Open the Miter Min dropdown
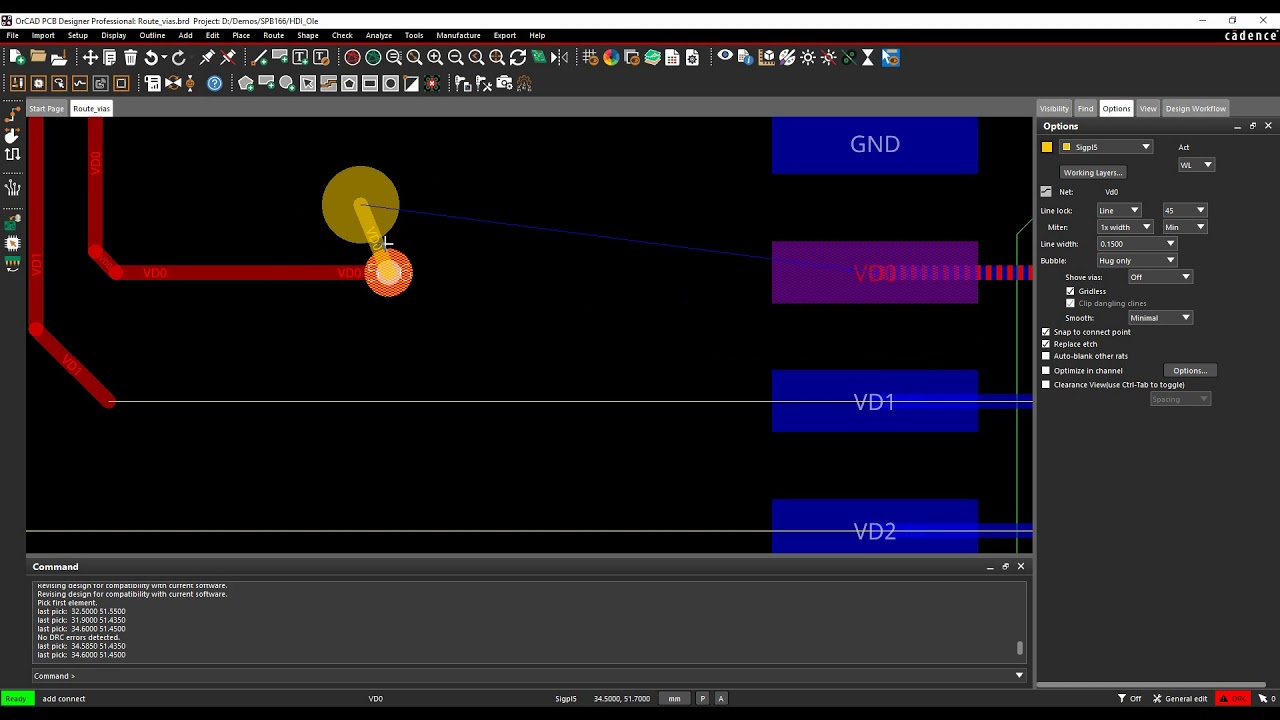 point(1184,227)
